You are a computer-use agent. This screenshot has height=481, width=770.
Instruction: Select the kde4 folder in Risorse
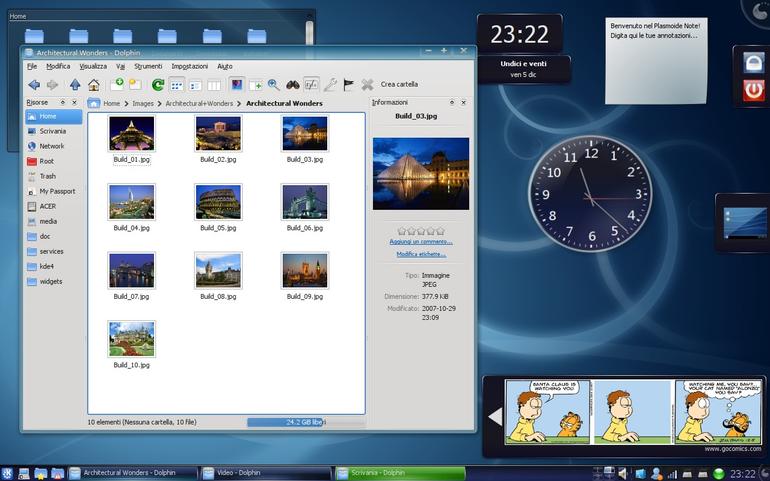[54, 266]
